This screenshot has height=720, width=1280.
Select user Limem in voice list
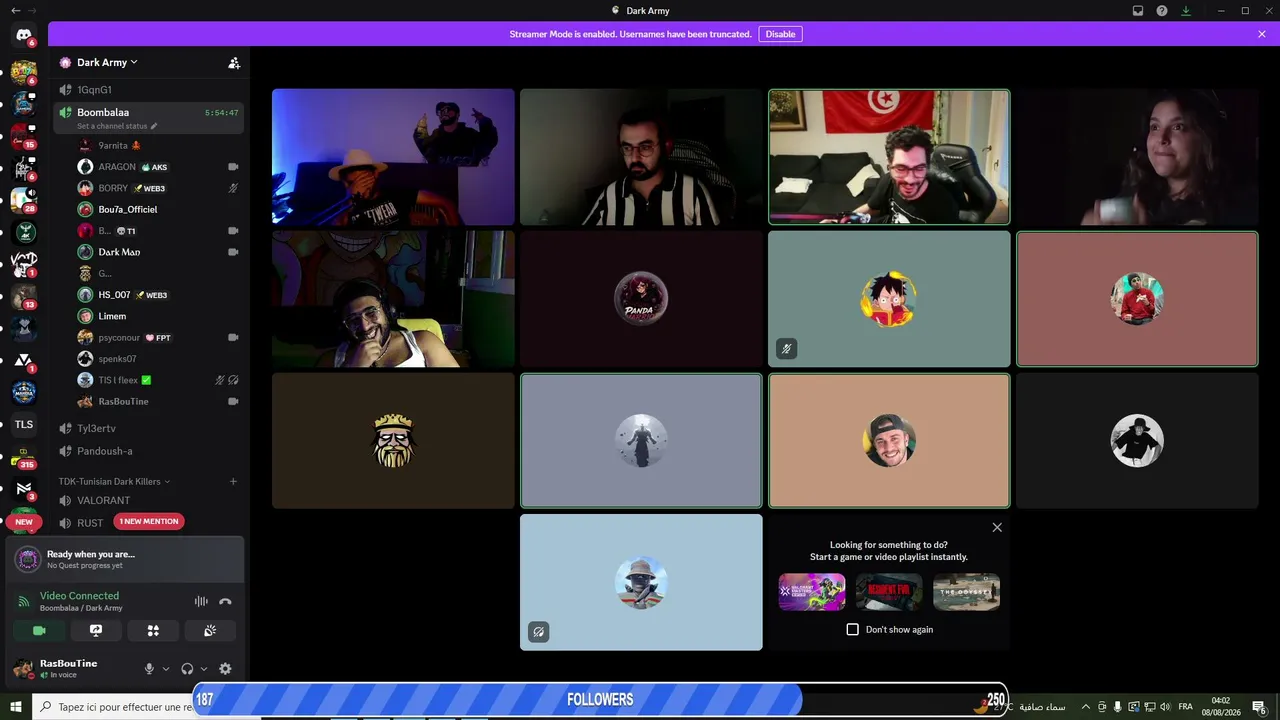158,316
